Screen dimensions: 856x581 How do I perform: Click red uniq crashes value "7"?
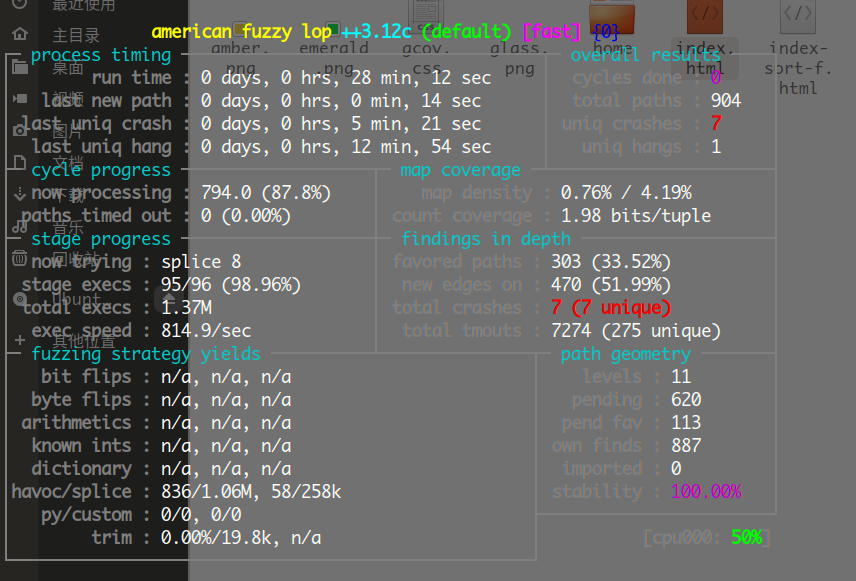[x=716, y=124]
